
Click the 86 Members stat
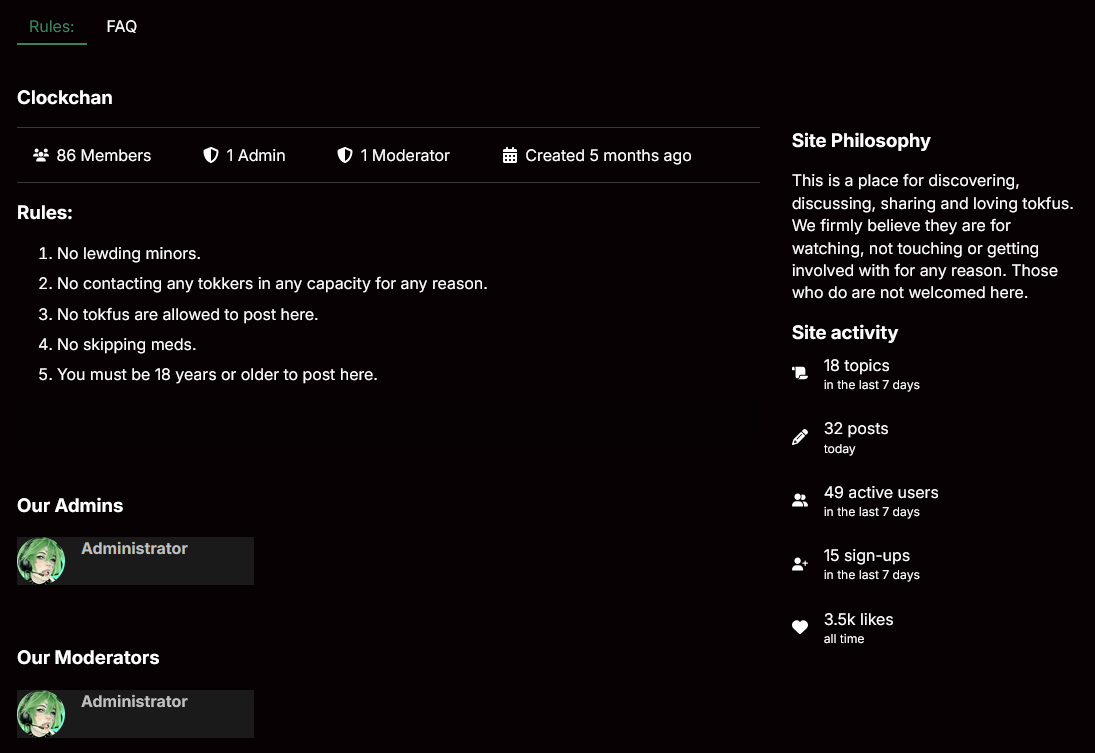coord(104,155)
